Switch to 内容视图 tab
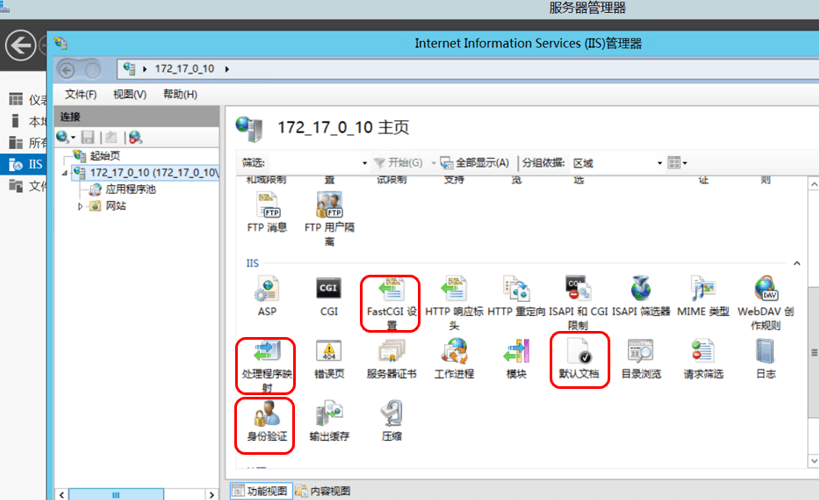Screen dimensions: 819x500 coord(323,491)
